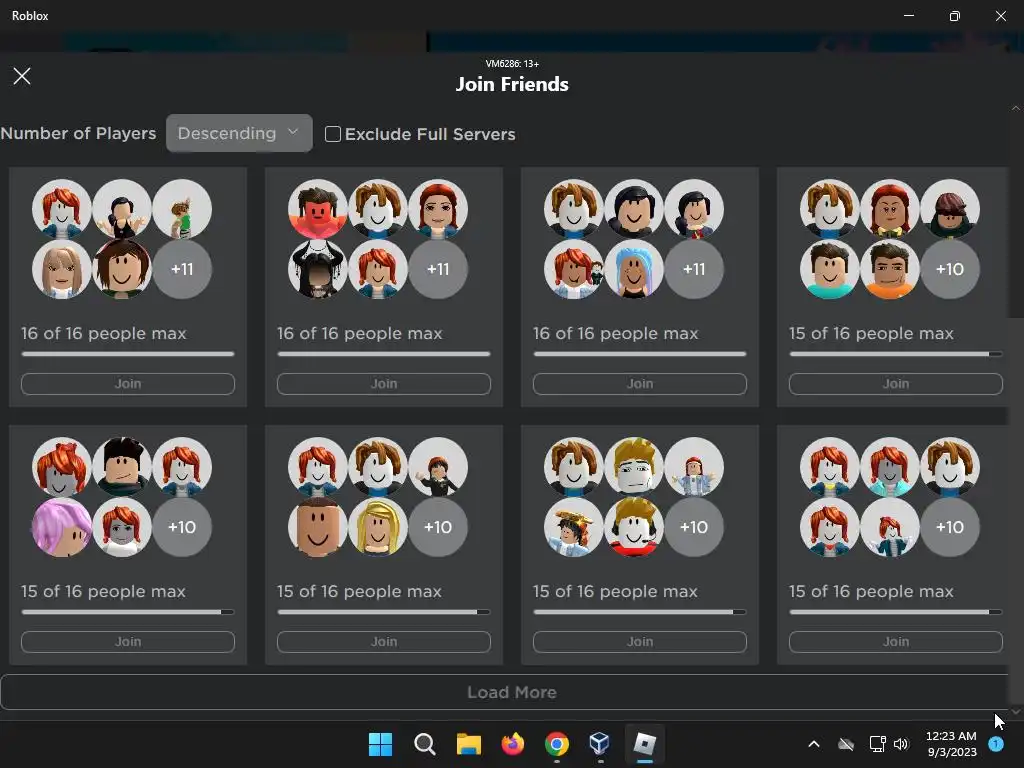Open the volume control speaker icon
The image size is (1024, 768).
tap(901, 744)
